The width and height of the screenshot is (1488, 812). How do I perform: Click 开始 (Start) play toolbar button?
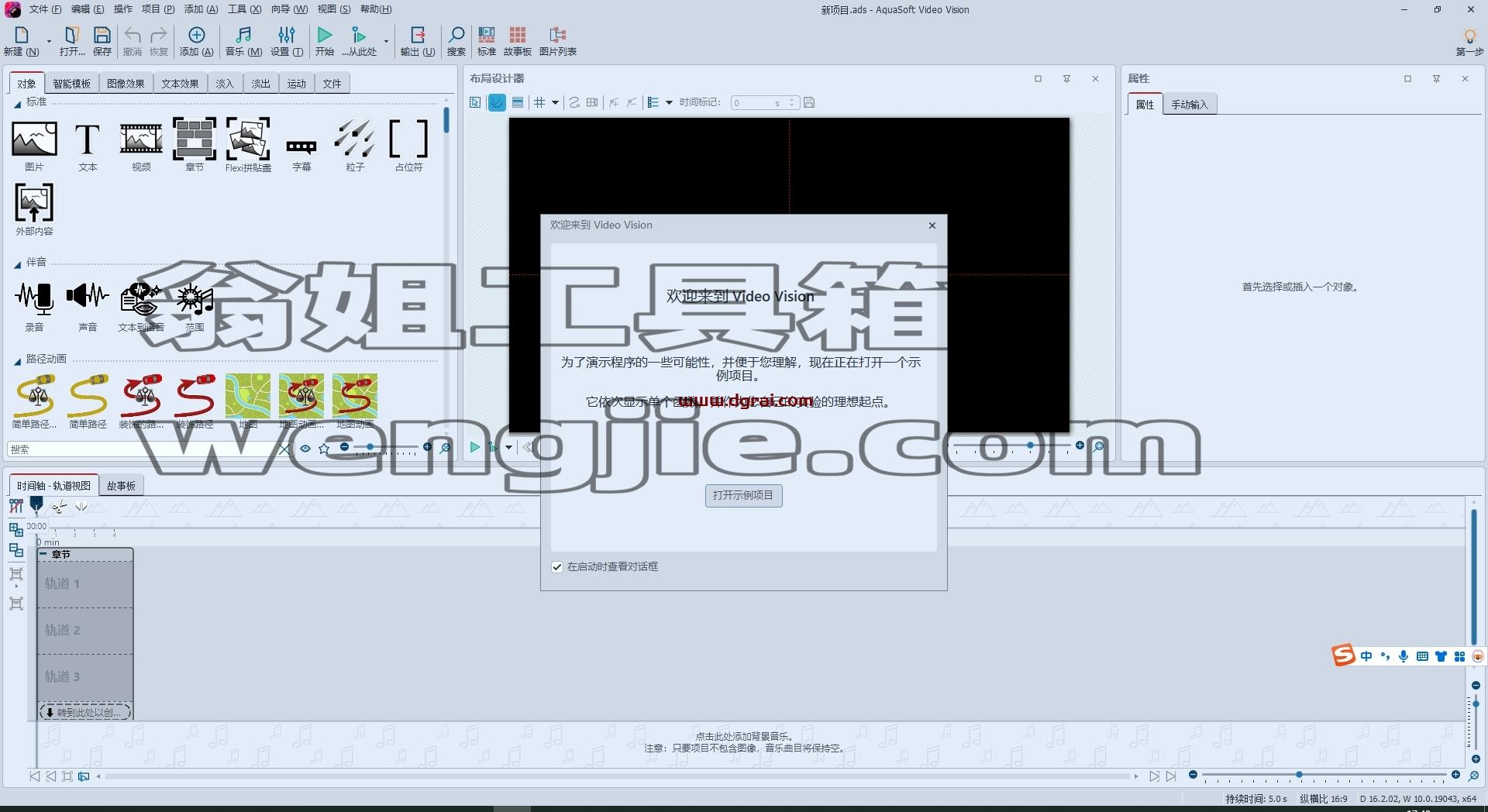325,41
